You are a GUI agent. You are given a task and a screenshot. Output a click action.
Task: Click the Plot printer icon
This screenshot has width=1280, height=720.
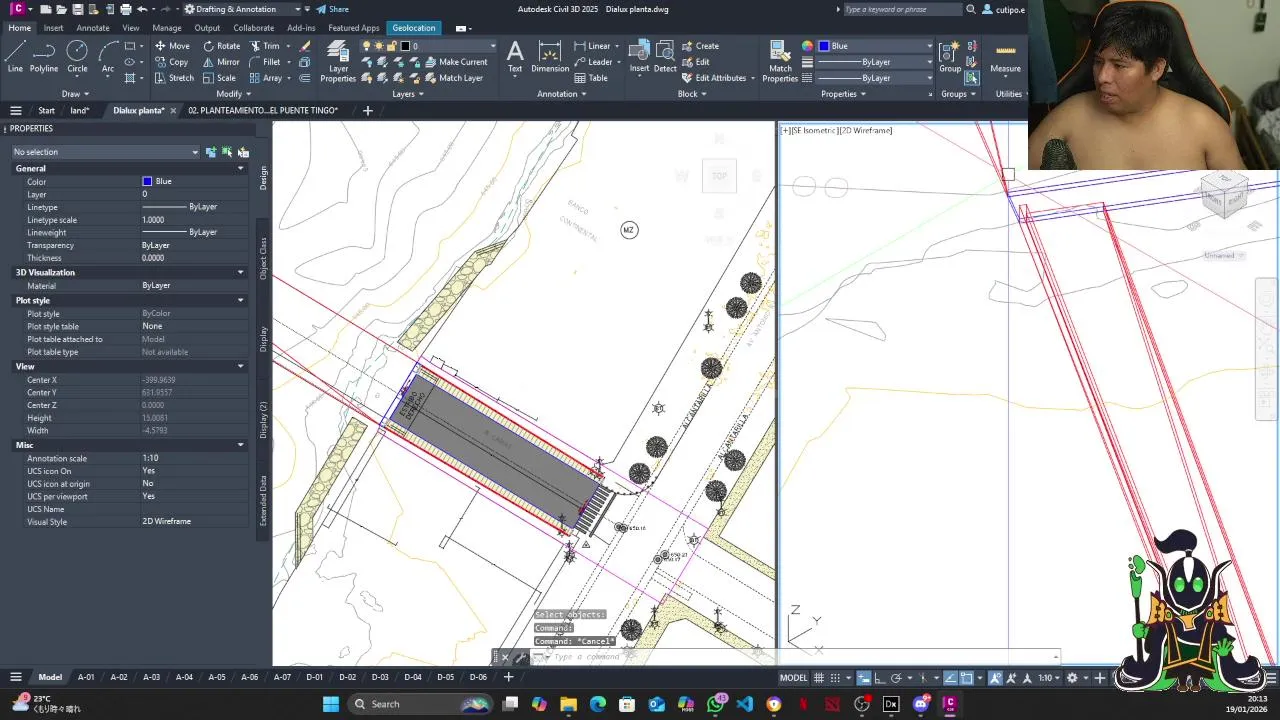coord(125,9)
